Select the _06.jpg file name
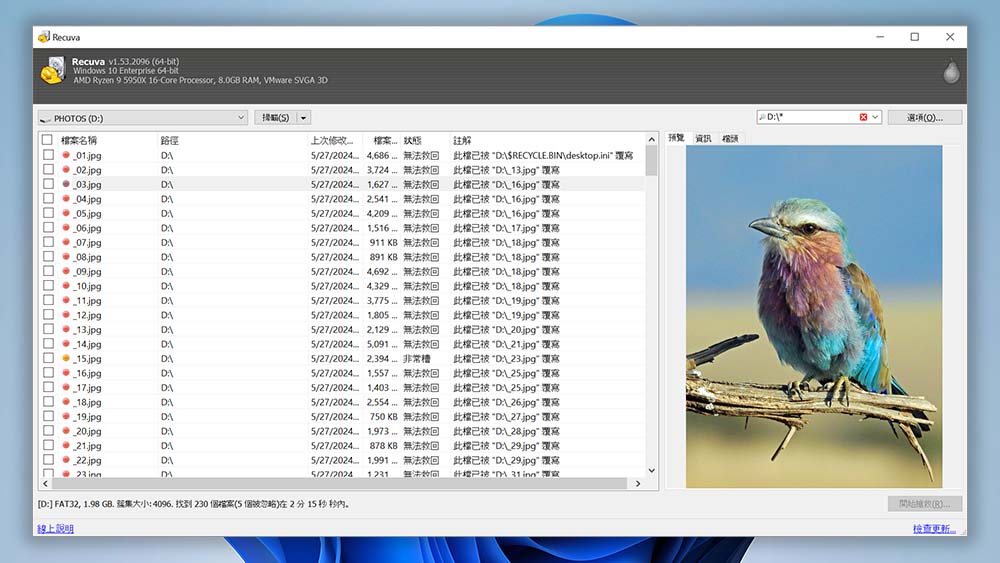This screenshot has width=1000, height=563. [x=87, y=228]
